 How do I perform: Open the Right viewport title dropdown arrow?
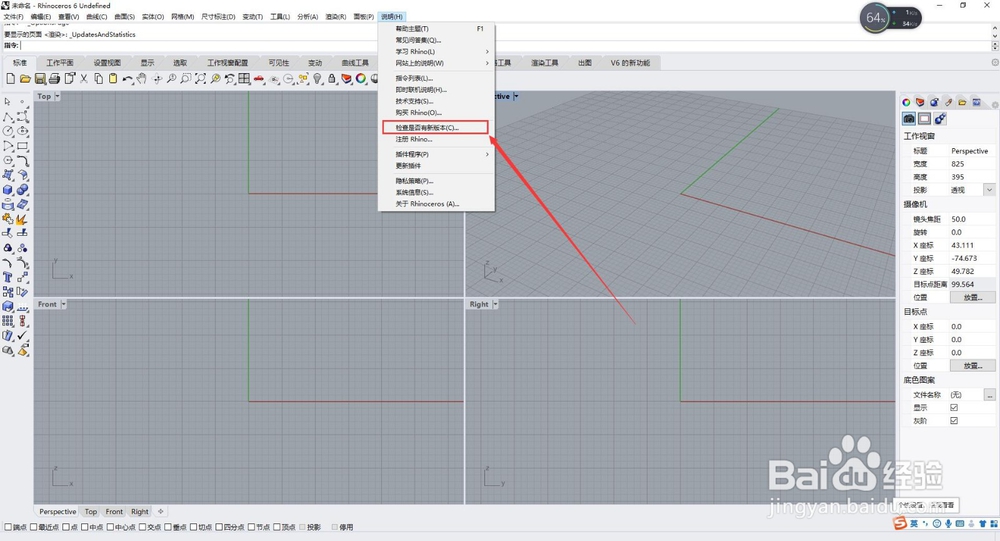point(495,304)
